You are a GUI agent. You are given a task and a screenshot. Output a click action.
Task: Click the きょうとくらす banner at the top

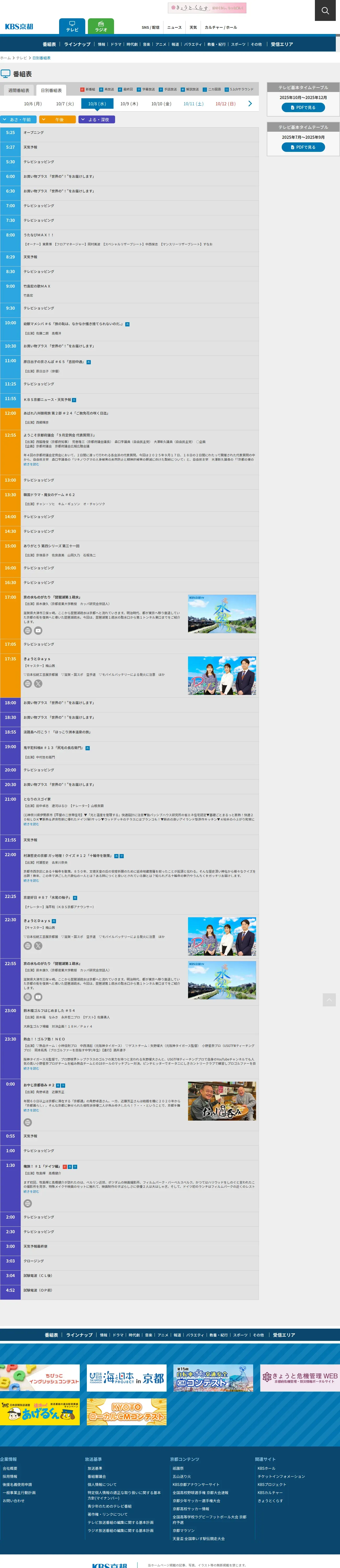pyautogui.click(x=207, y=8)
